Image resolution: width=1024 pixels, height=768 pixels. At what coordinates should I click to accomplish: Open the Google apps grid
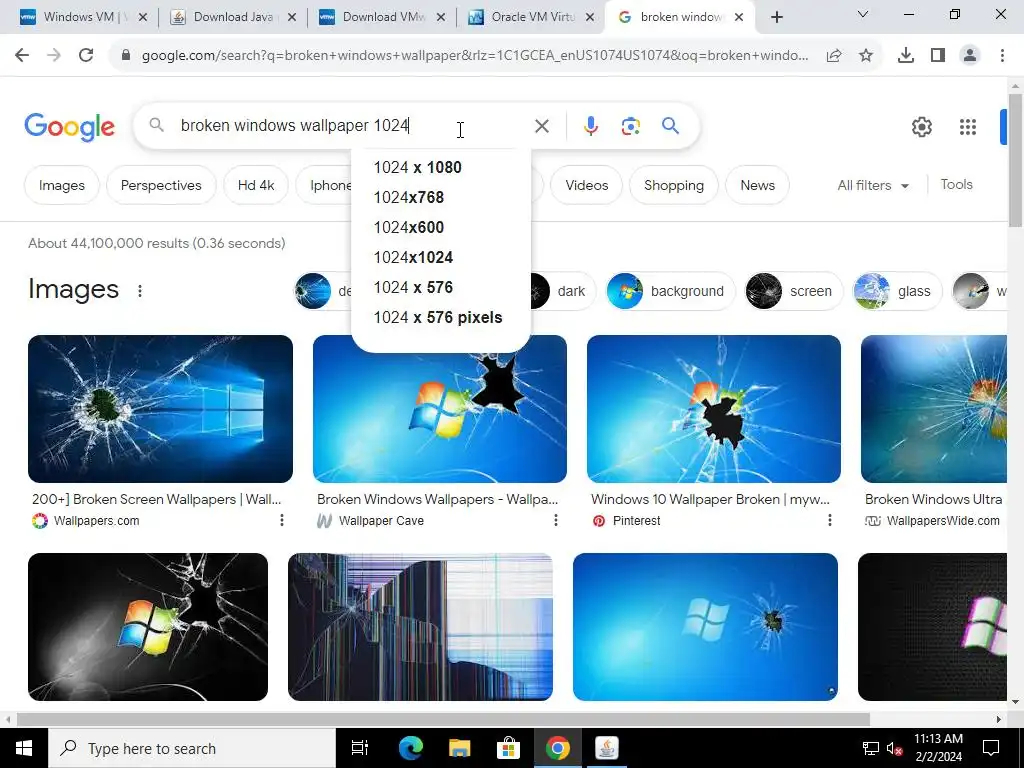968,127
